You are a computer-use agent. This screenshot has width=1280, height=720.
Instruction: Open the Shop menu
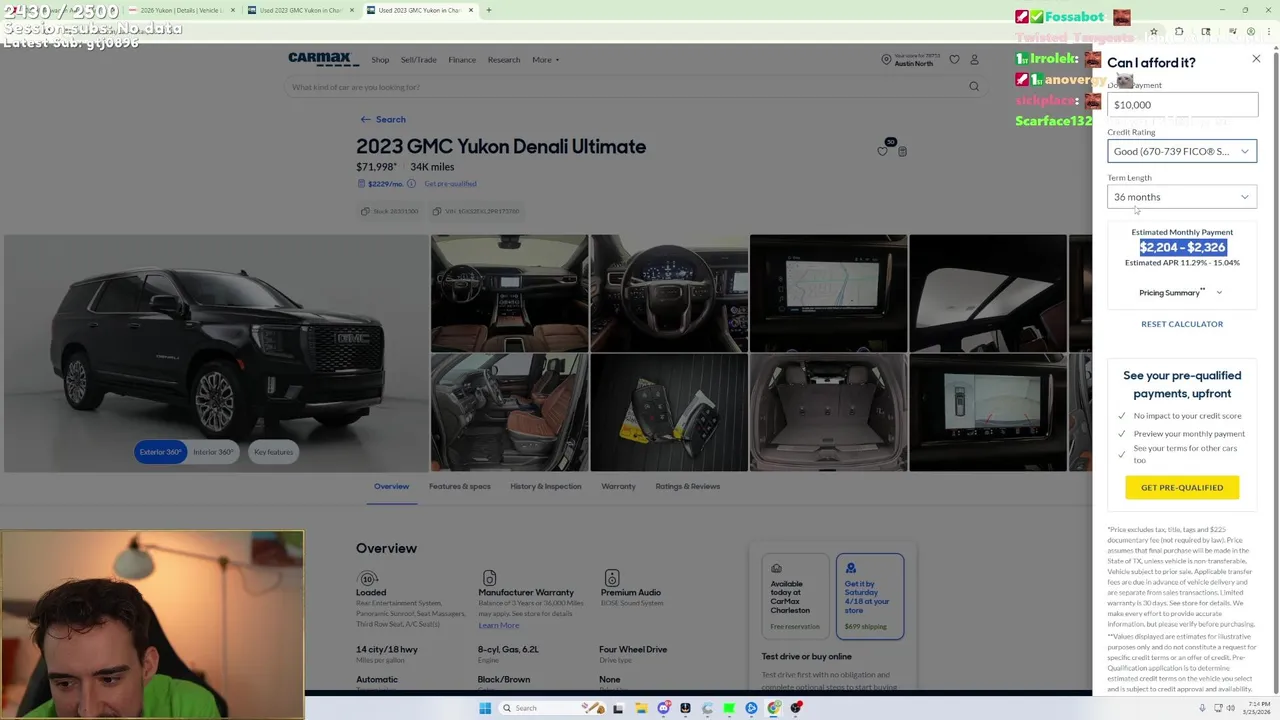pyautogui.click(x=380, y=60)
